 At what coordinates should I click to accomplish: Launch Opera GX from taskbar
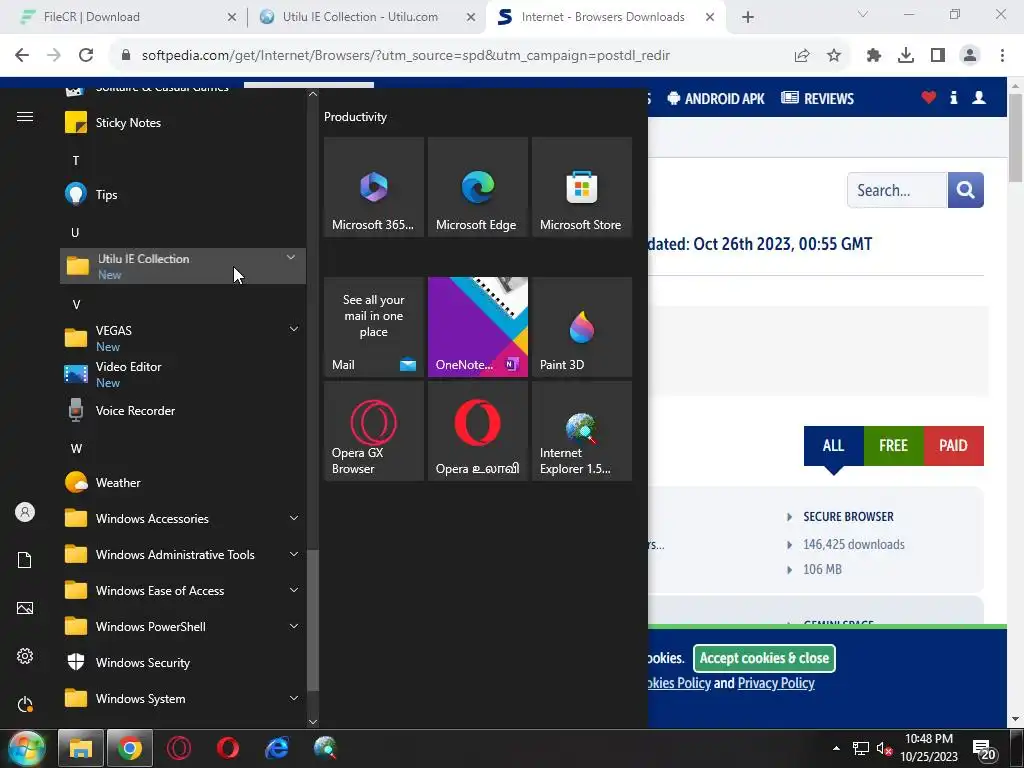click(179, 748)
